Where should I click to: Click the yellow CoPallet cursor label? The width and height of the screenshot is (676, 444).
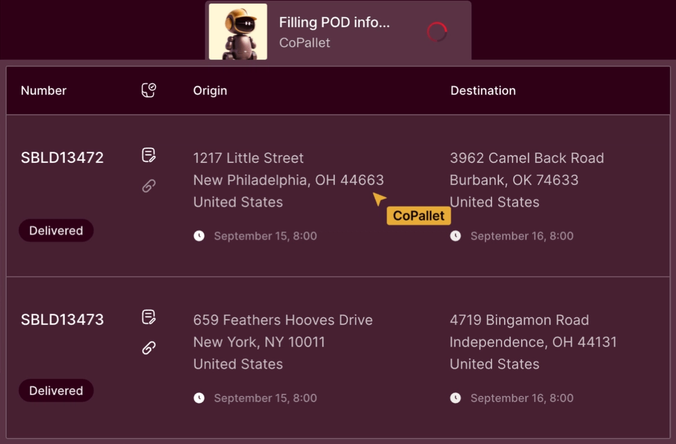[418, 216]
